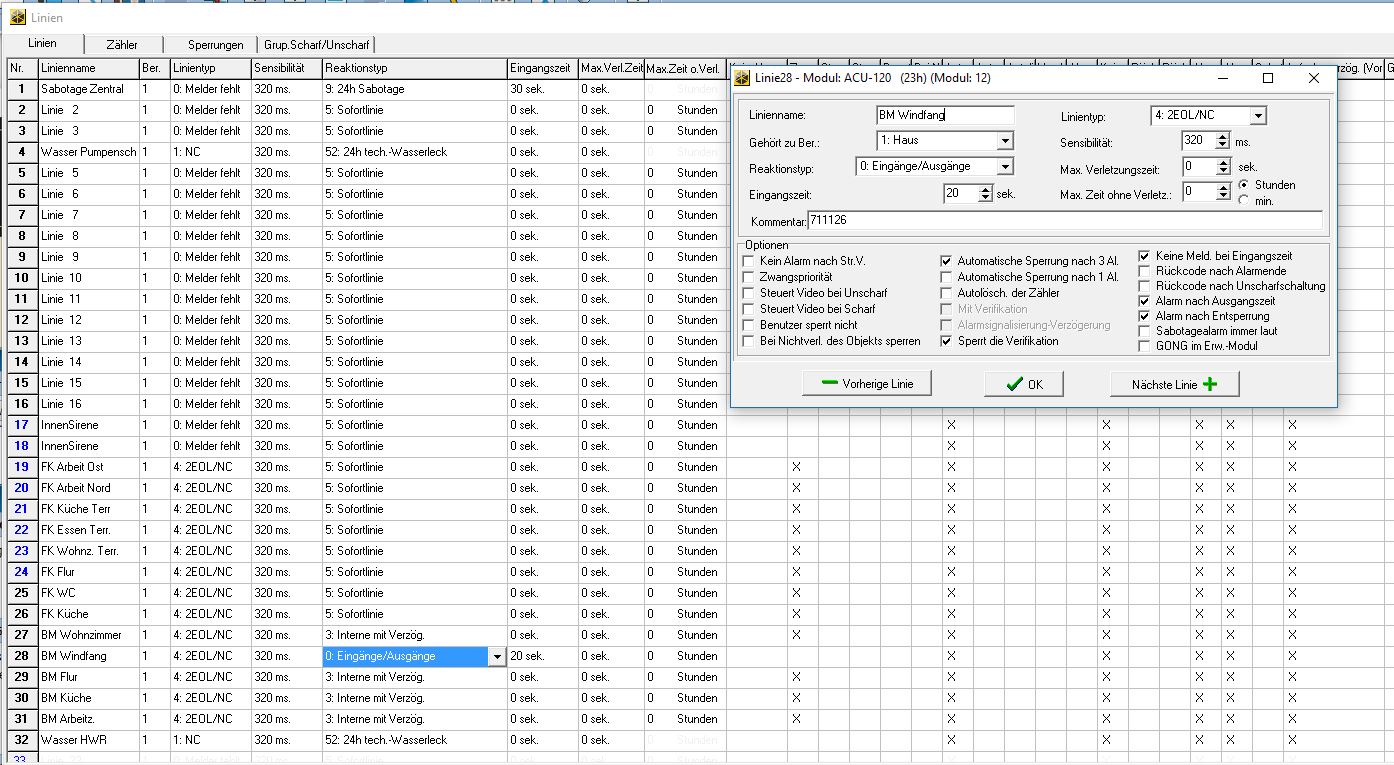Click the green plus on Nächste Linie
Screen dimensions: 1394x765
1210,385
